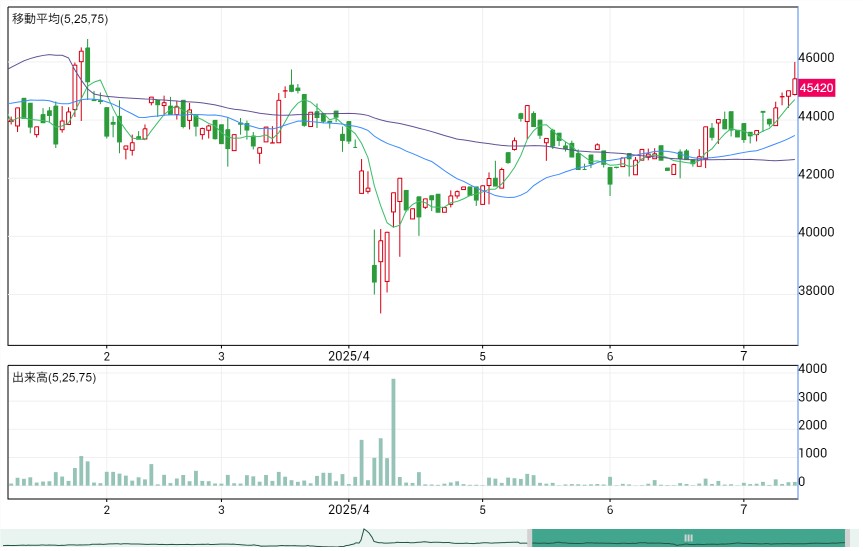Click the 1000 volume axis label
This screenshot has height=551, width=863.
point(813,454)
